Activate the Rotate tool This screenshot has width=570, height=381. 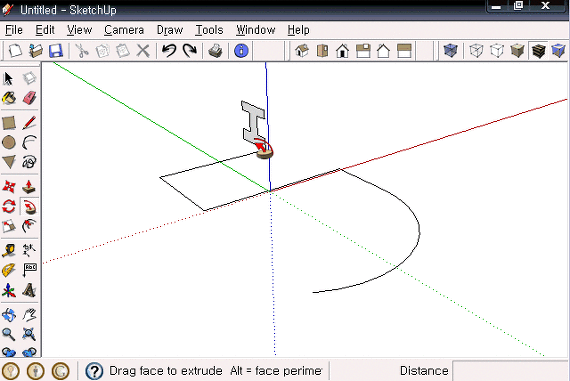pos(9,206)
